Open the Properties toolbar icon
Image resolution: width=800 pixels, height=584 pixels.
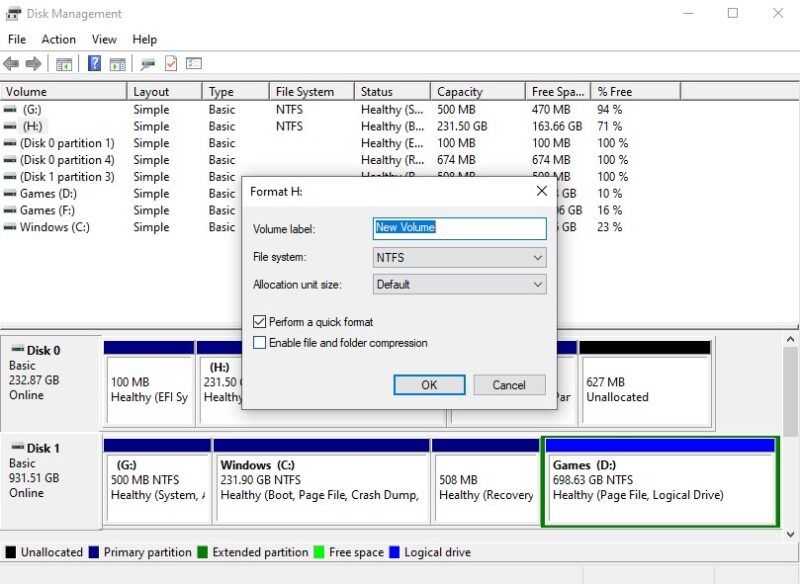[192, 63]
